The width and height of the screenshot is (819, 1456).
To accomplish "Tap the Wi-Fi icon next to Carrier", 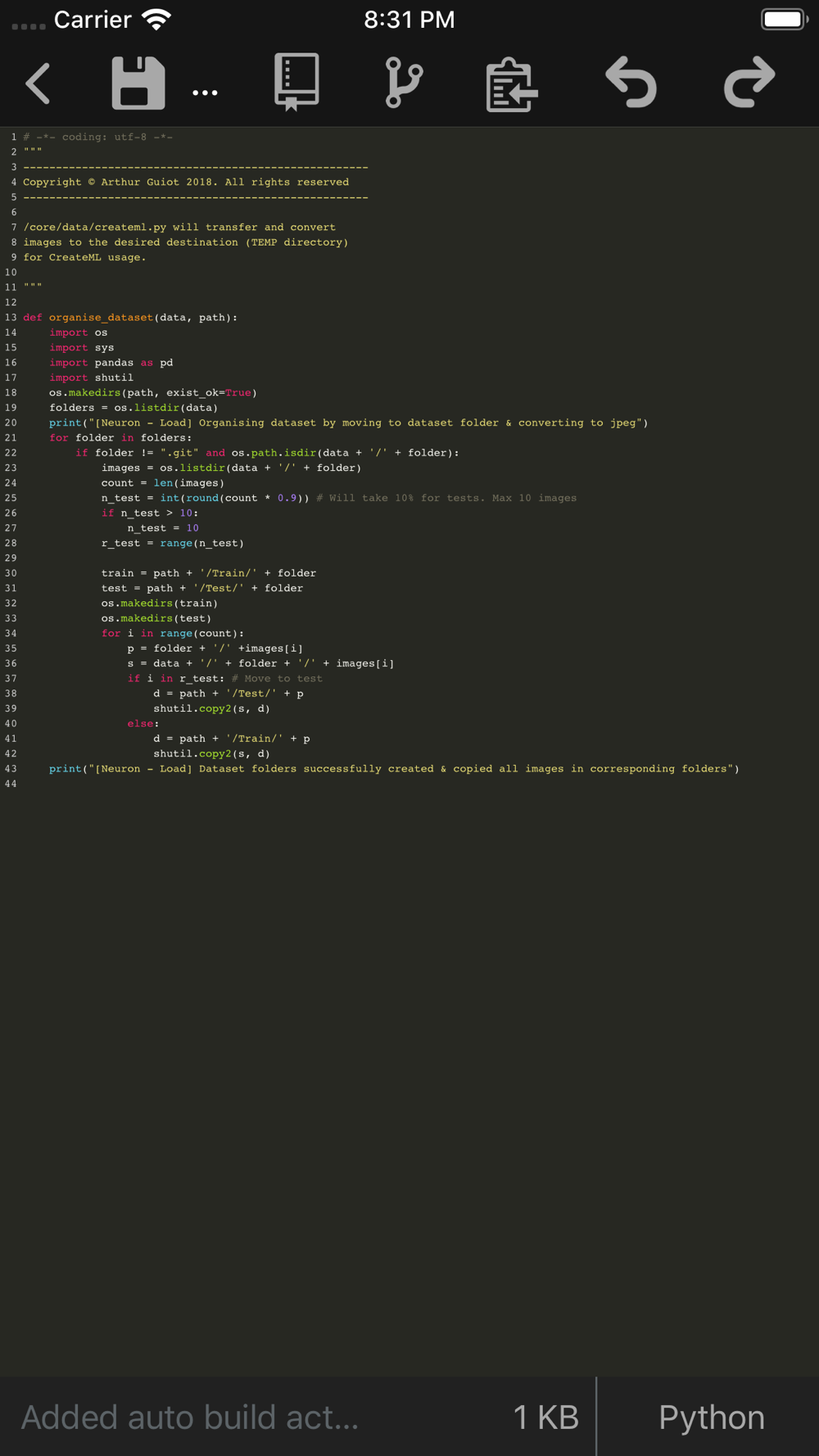I will [156, 20].
